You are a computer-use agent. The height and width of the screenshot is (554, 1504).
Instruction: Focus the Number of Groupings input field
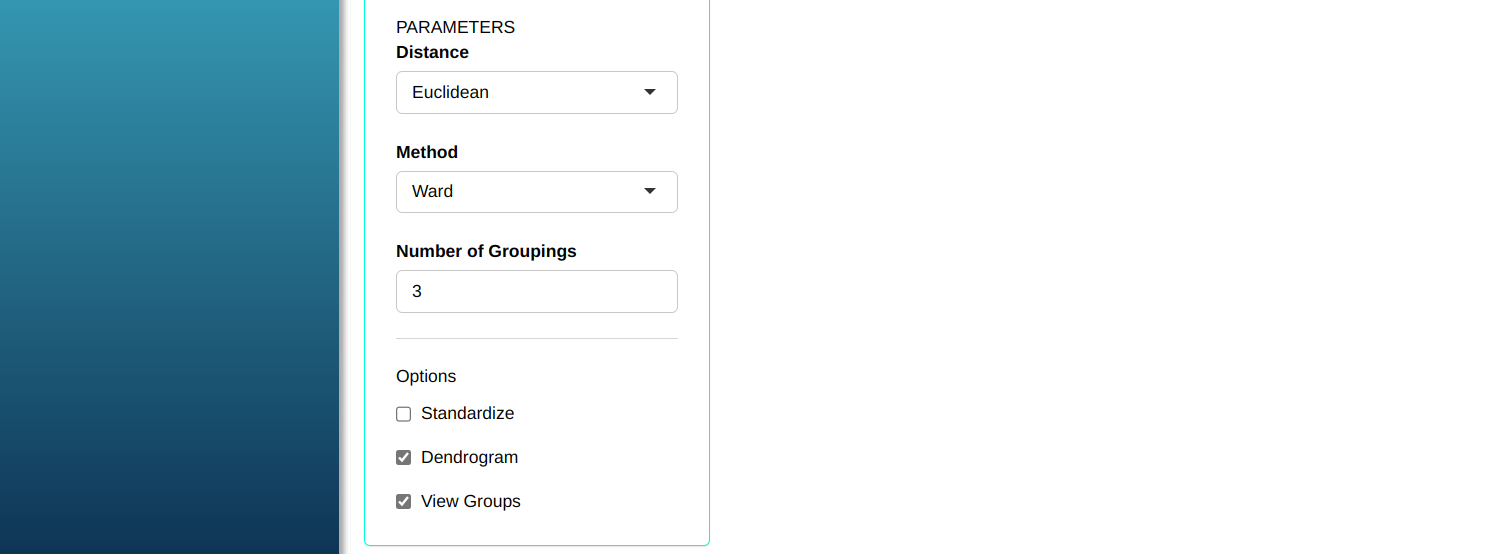536,292
